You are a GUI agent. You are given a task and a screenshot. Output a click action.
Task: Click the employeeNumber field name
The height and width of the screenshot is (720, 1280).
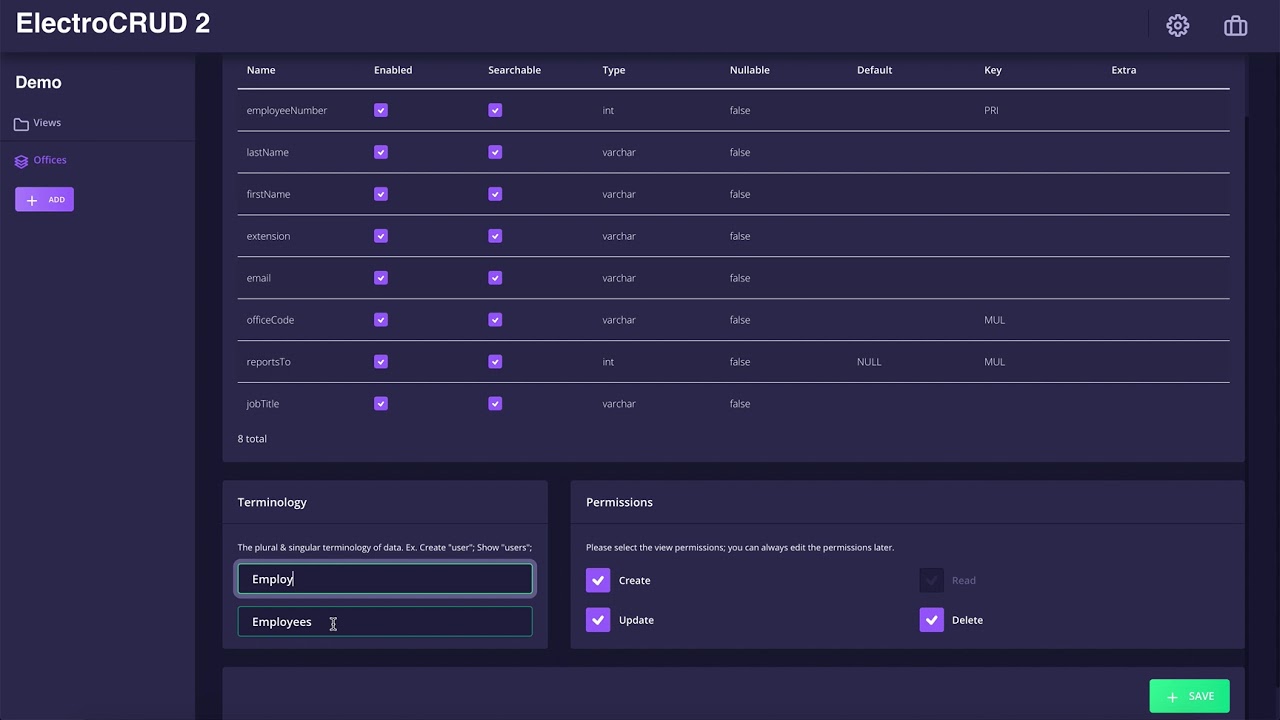287,110
